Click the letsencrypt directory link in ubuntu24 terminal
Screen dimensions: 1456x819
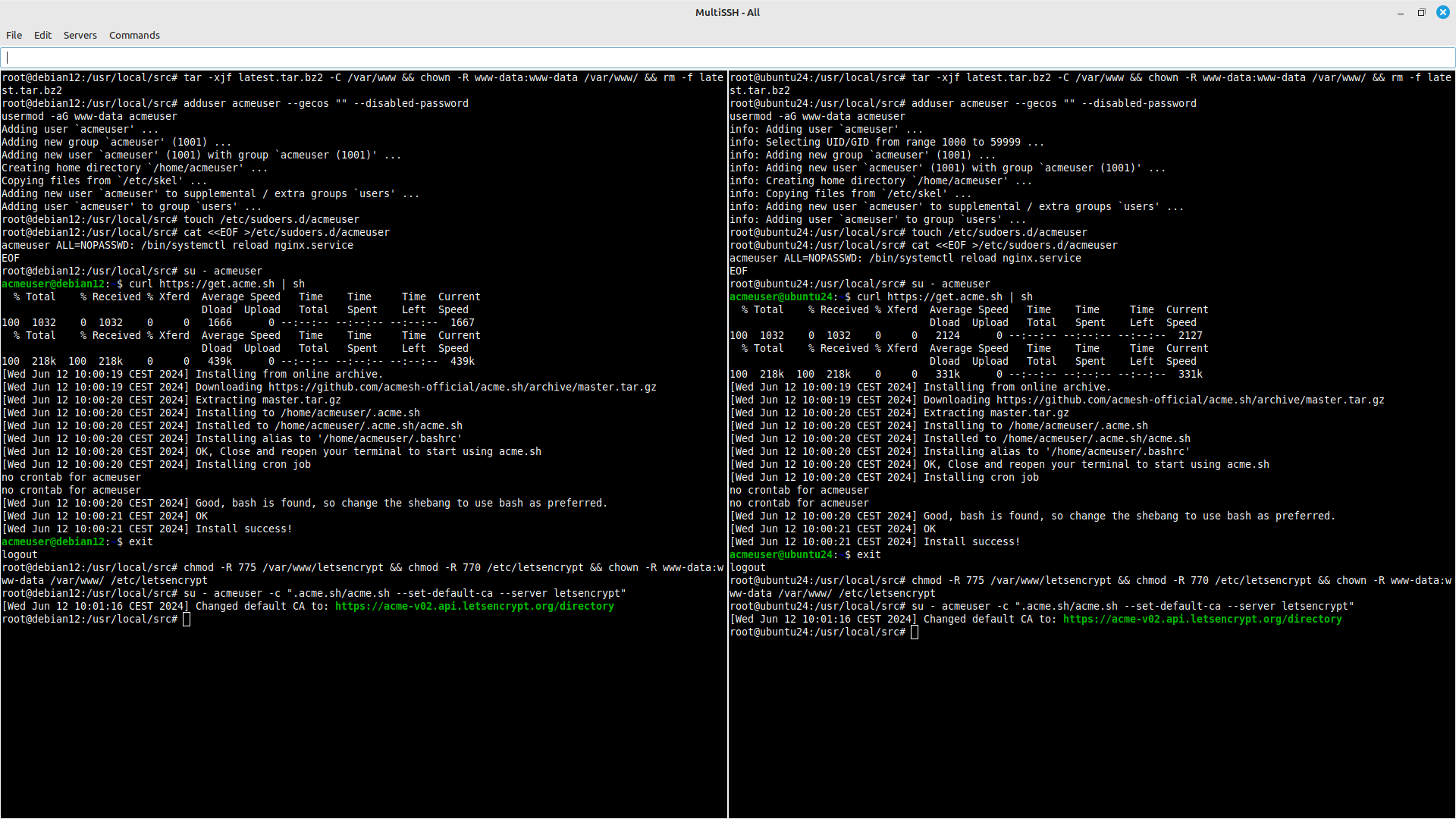pos(1203,619)
